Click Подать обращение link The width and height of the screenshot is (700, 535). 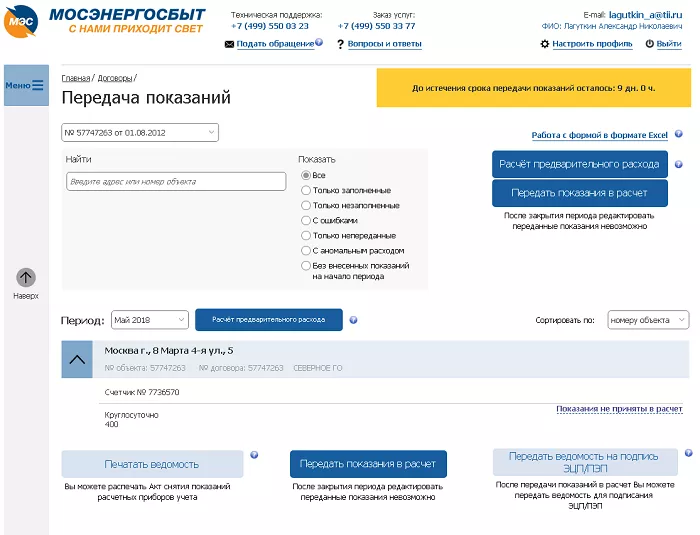click(275, 44)
